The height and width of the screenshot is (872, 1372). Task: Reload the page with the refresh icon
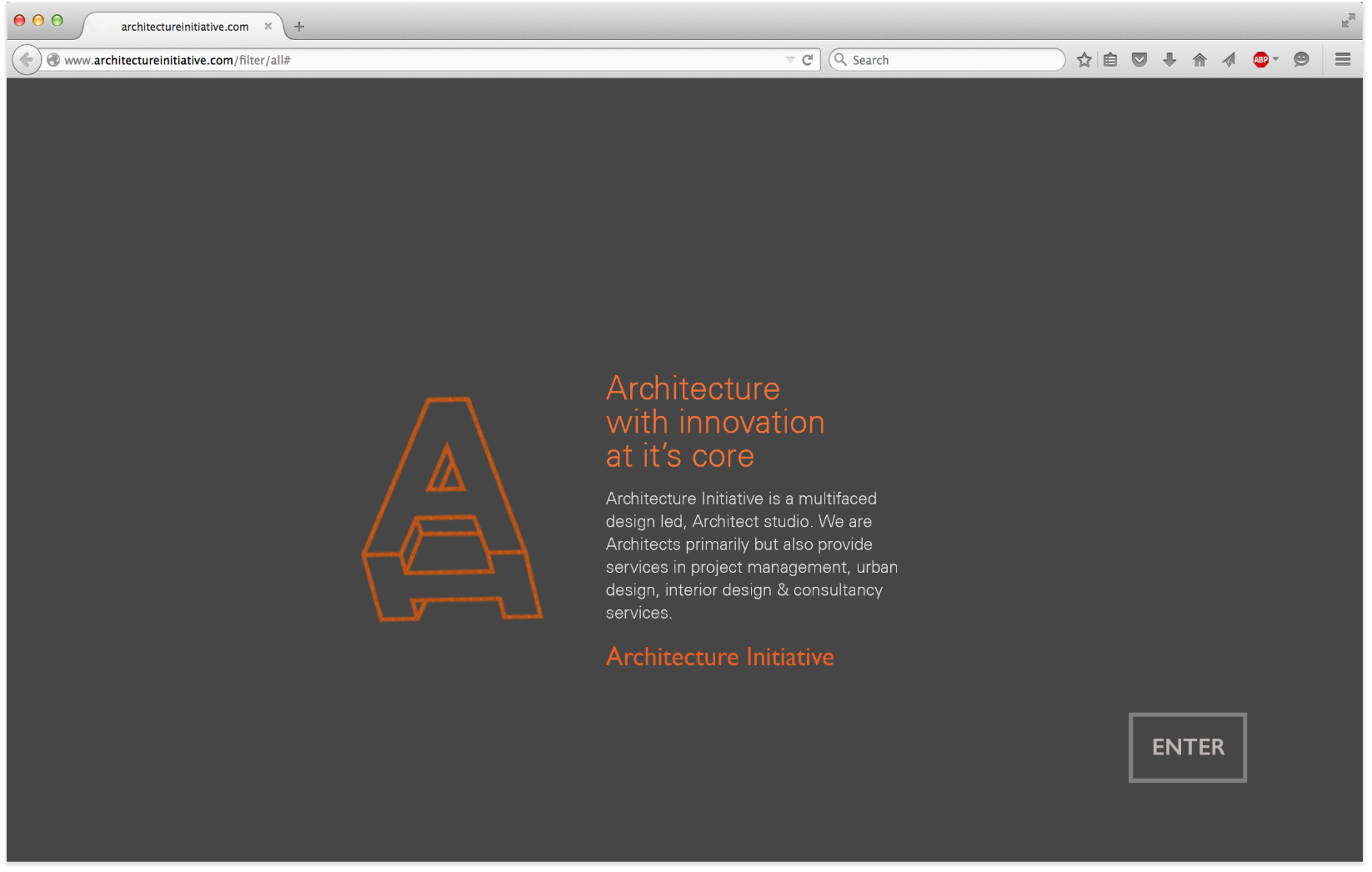[x=808, y=60]
